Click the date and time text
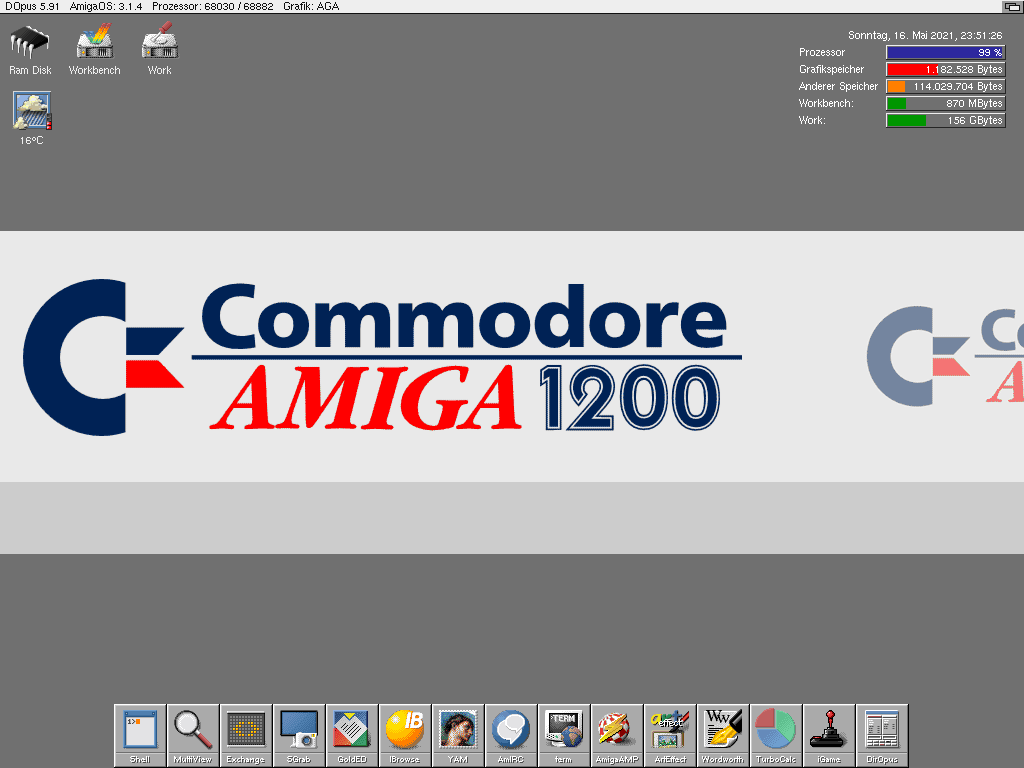Screen dimensions: 1024x768 [925, 35]
